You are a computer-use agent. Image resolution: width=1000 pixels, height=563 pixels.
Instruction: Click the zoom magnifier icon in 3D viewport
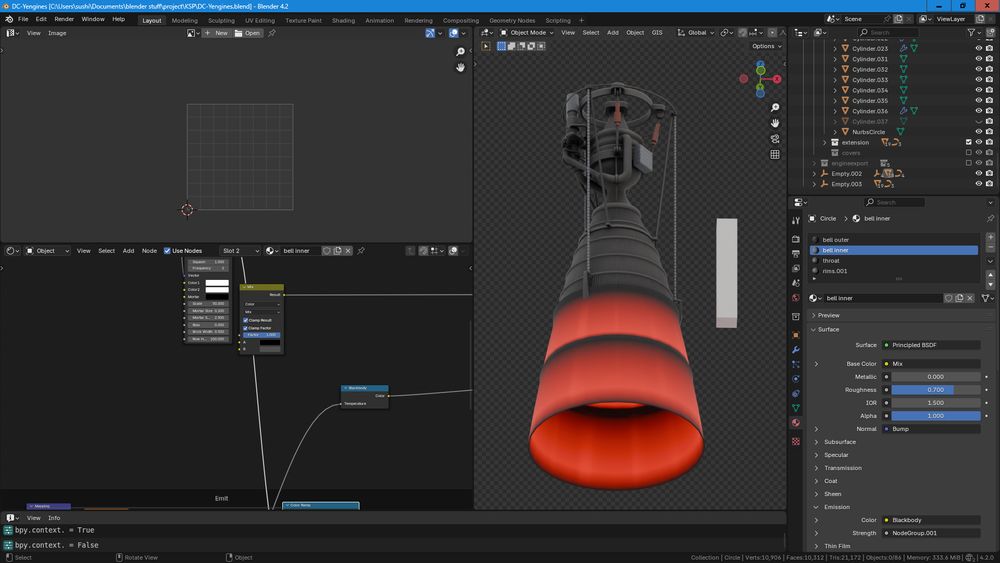click(x=775, y=108)
